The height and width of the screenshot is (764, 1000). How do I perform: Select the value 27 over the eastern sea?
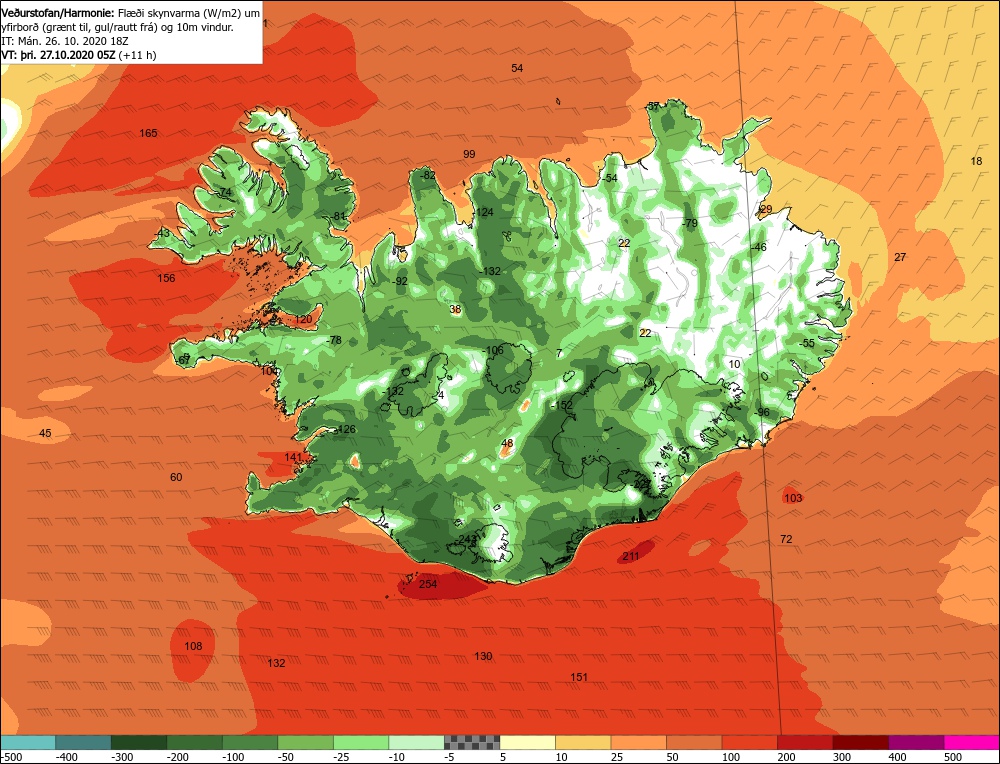pyautogui.click(x=900, y=258)
